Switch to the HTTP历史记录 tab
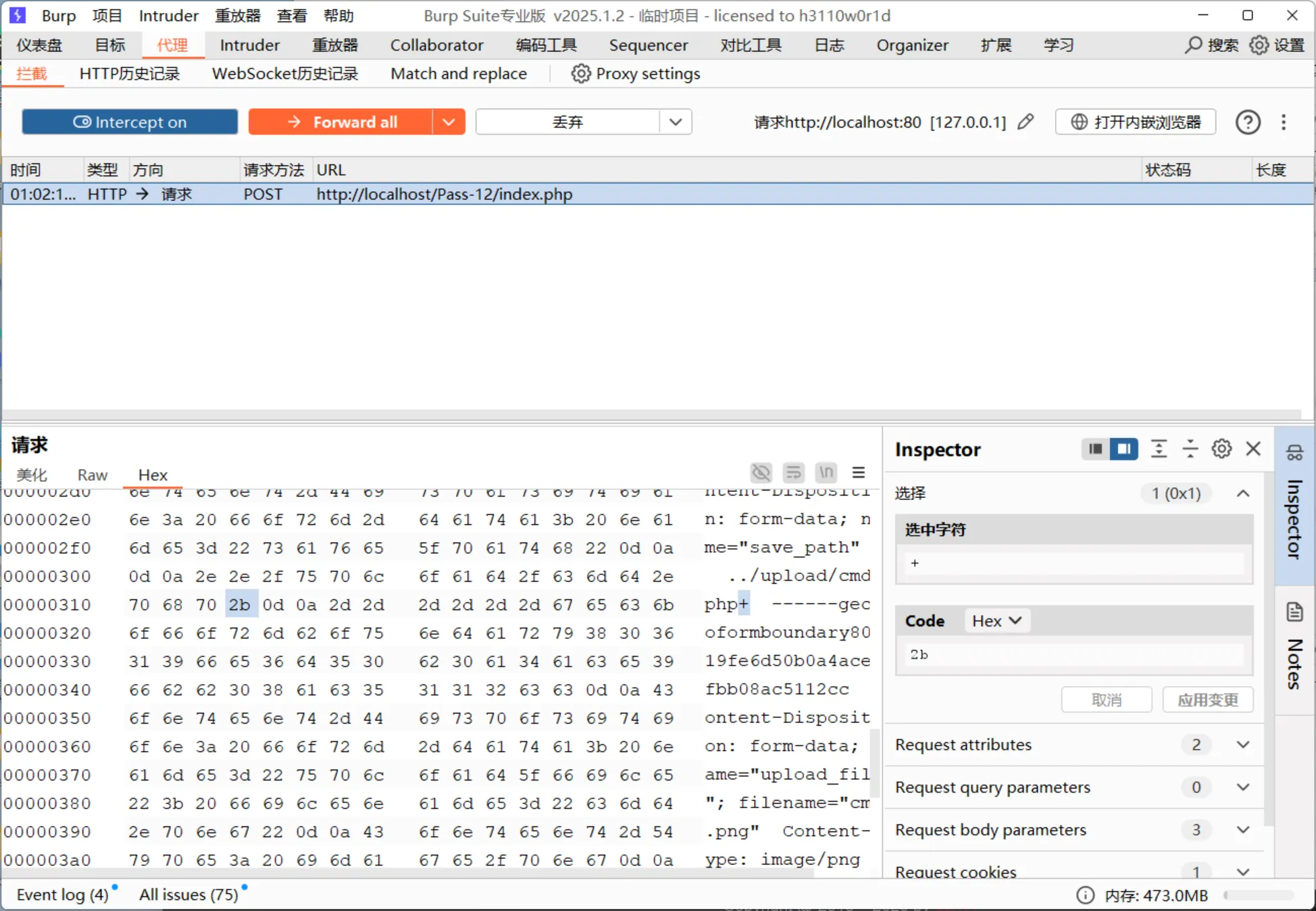 pos(130,74)
